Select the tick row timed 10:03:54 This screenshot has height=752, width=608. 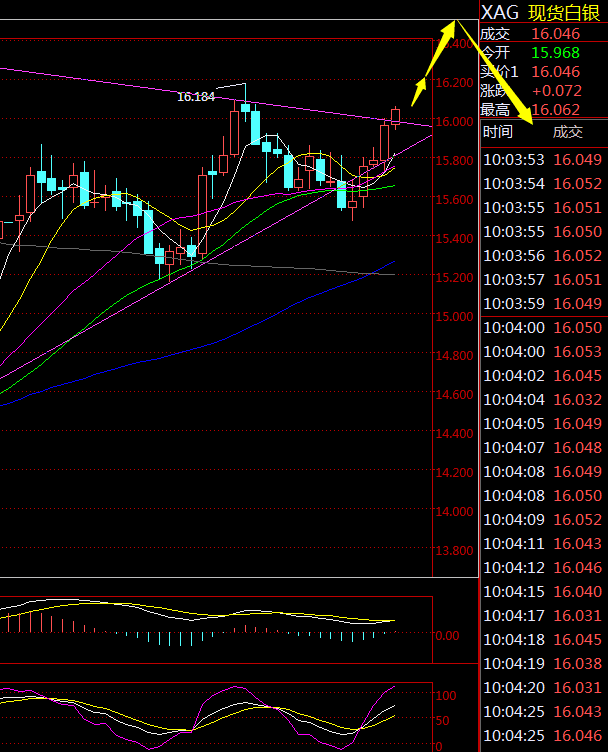(x=542, y=184)
